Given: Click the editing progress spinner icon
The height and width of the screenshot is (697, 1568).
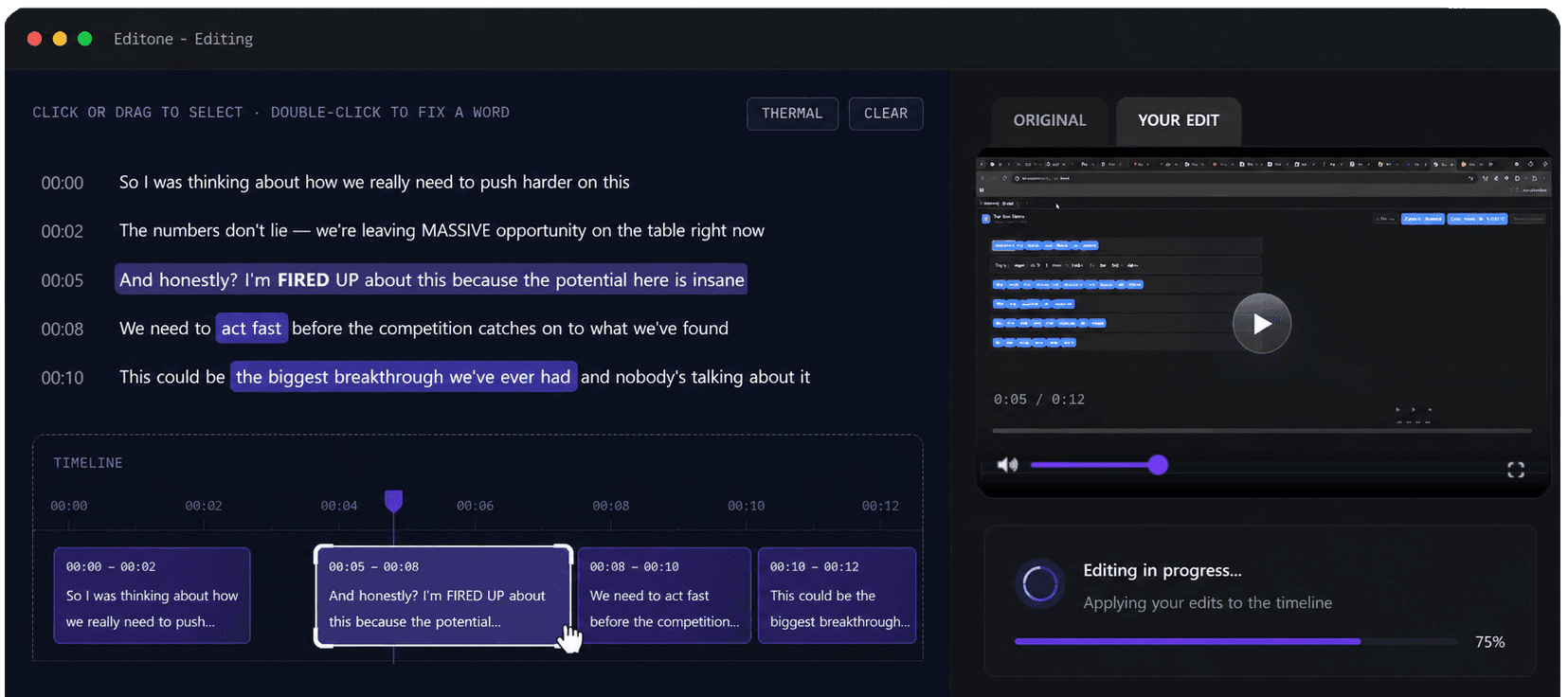Looking at the screenshot, I should pyautogui.click(x=1039, y=583).
